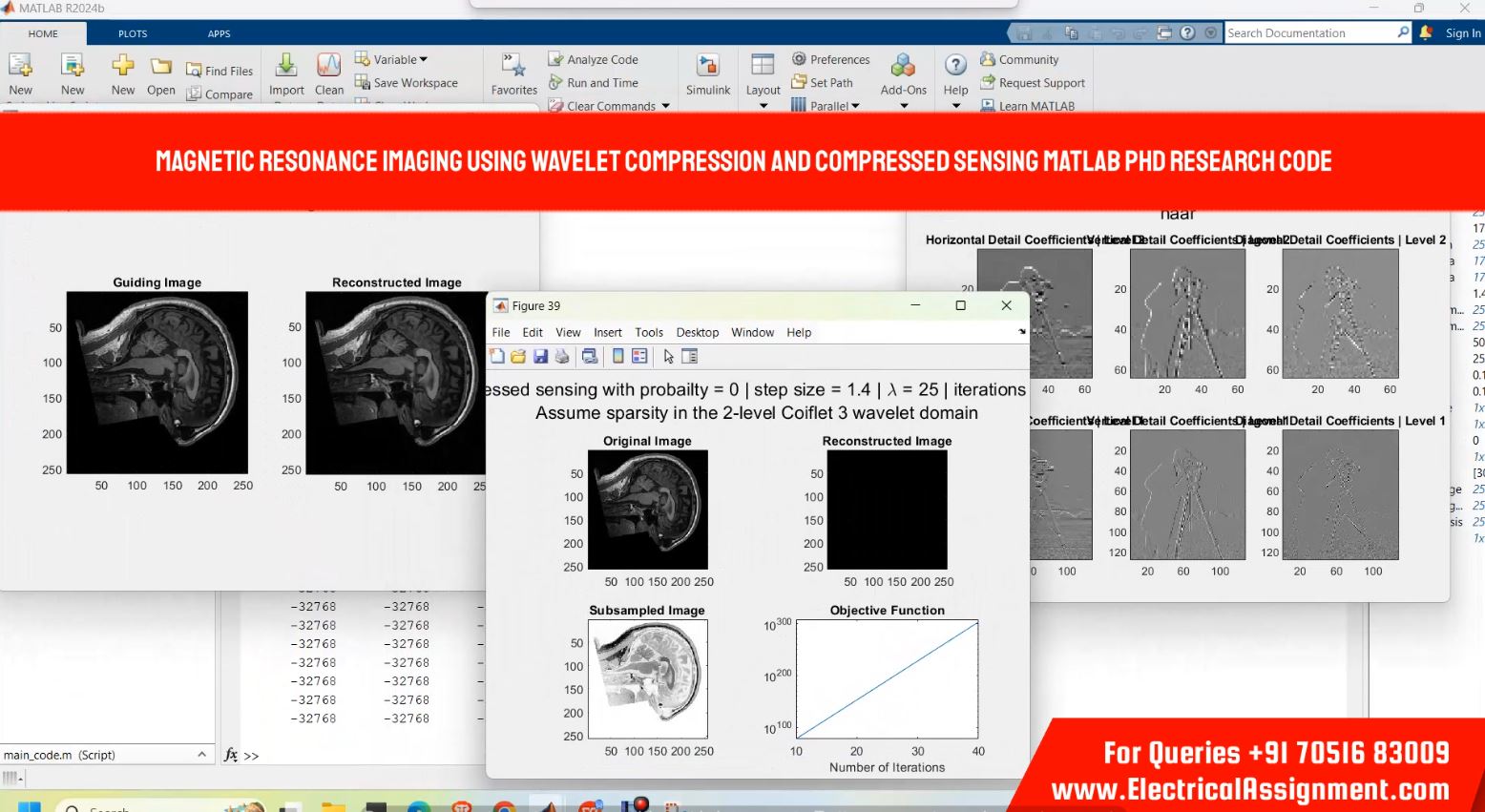
Task: Switch to the PLOTS ribbon tab
Action: (x=133, y=33)
